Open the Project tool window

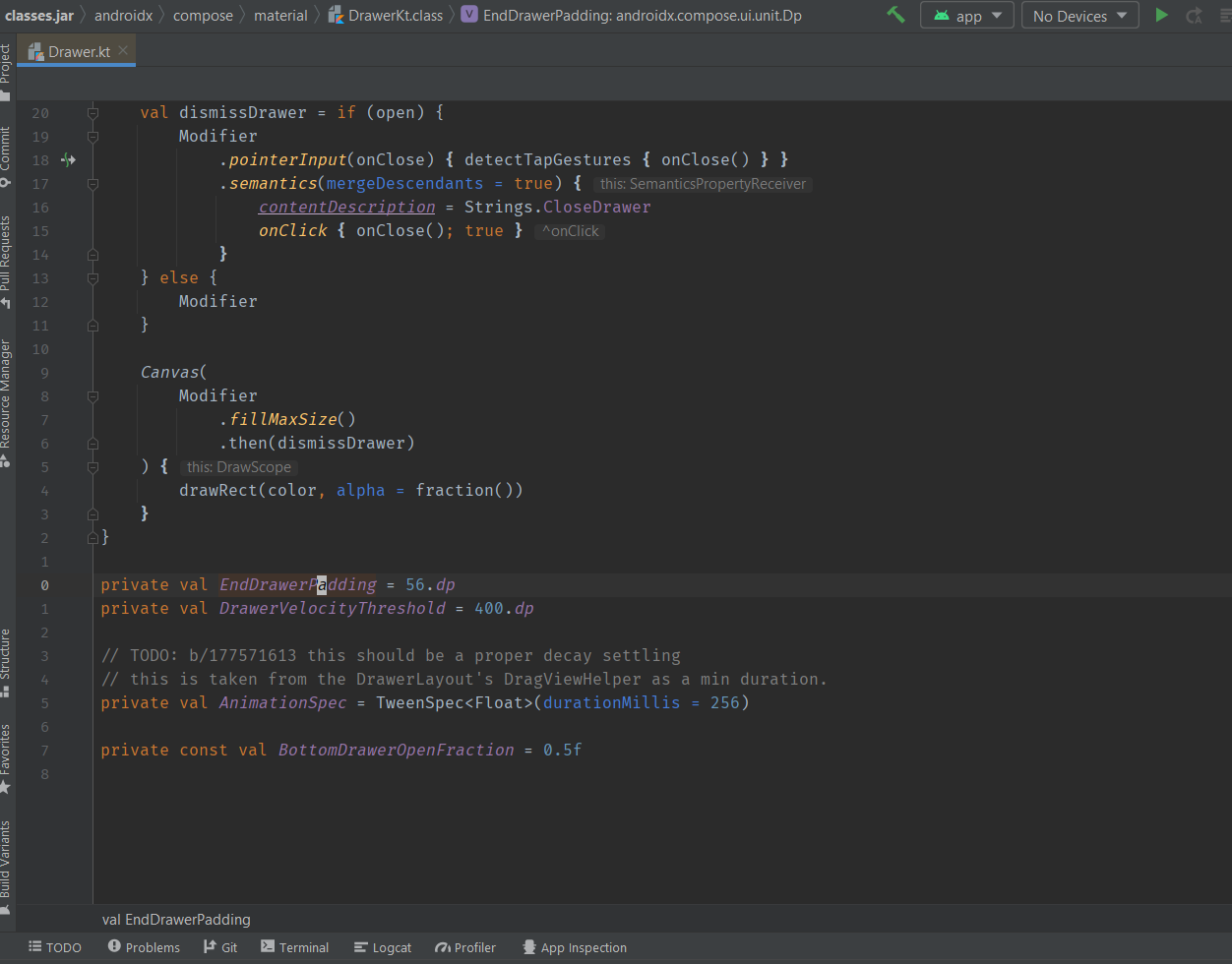click(x=6, y=71)
